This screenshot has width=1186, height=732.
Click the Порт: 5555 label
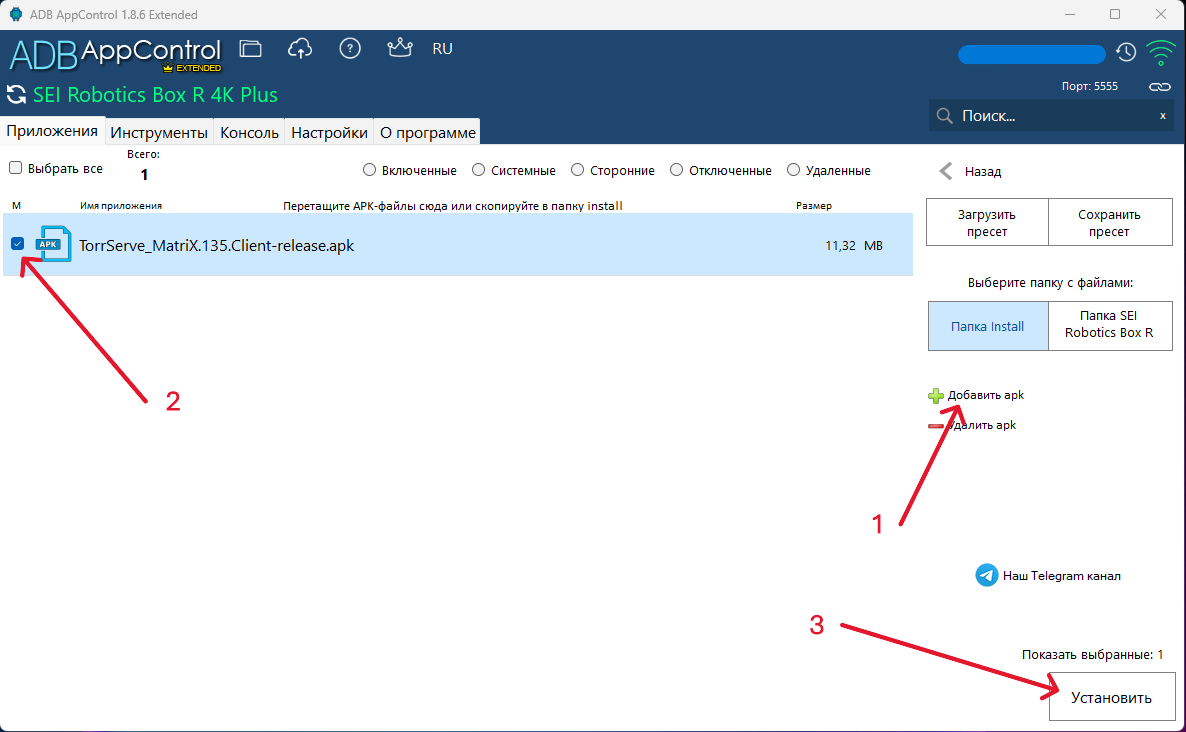[1089, 86]
